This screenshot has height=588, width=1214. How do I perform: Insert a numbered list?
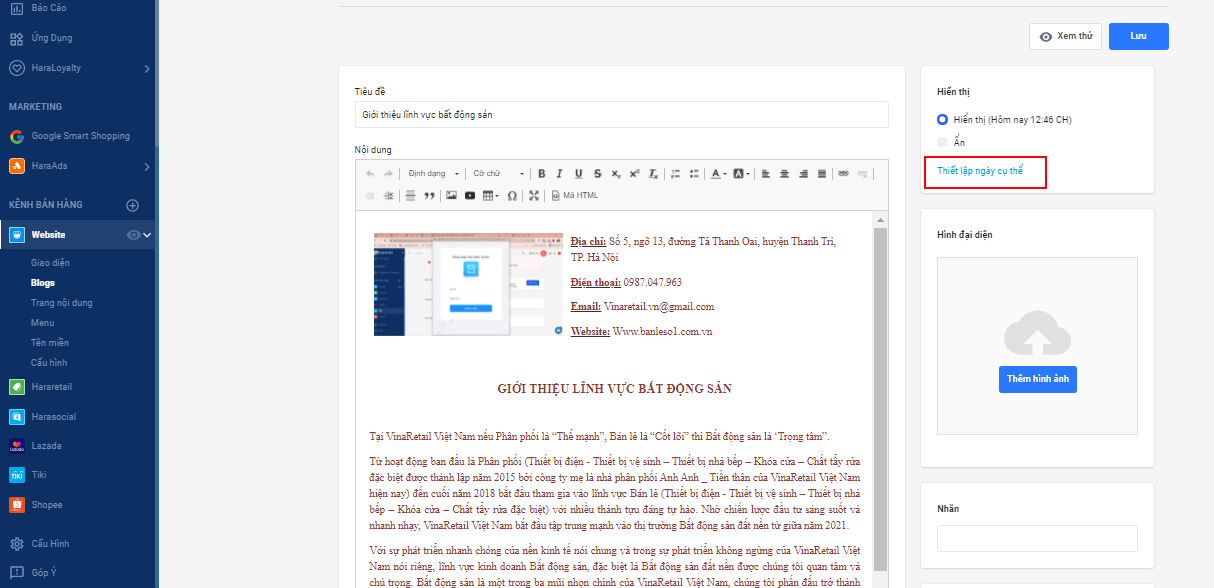pyautogui.click(x=675, y=173)
